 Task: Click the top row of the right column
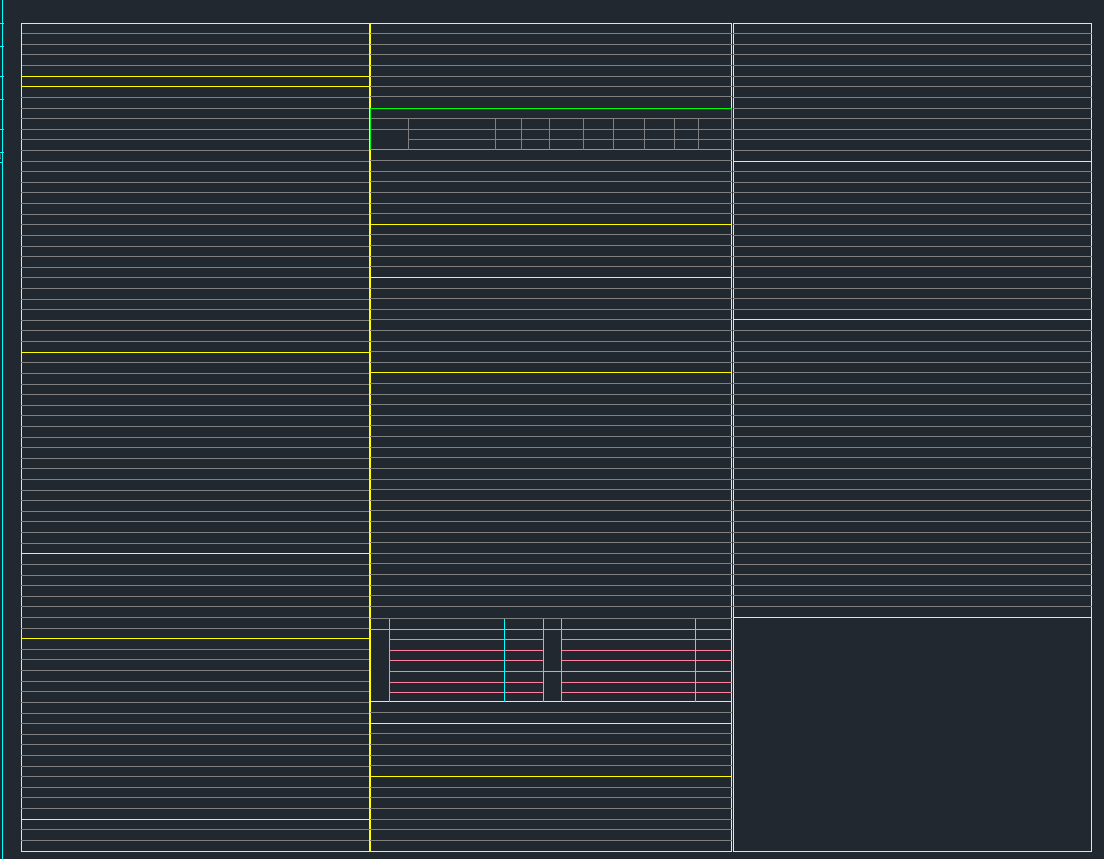(x=912, y=28)
